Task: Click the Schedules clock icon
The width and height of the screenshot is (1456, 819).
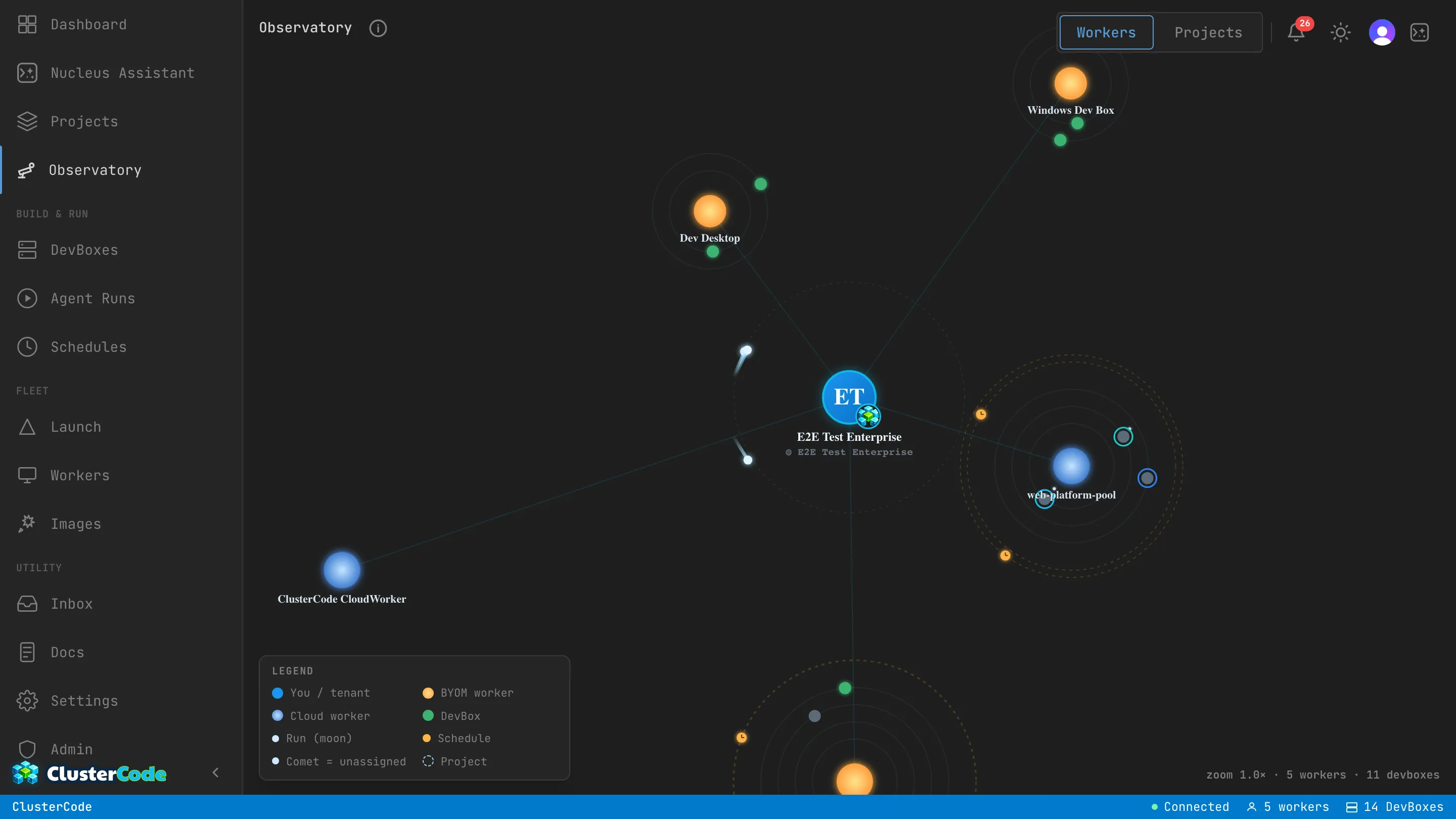Action: [x=27, y=347]
